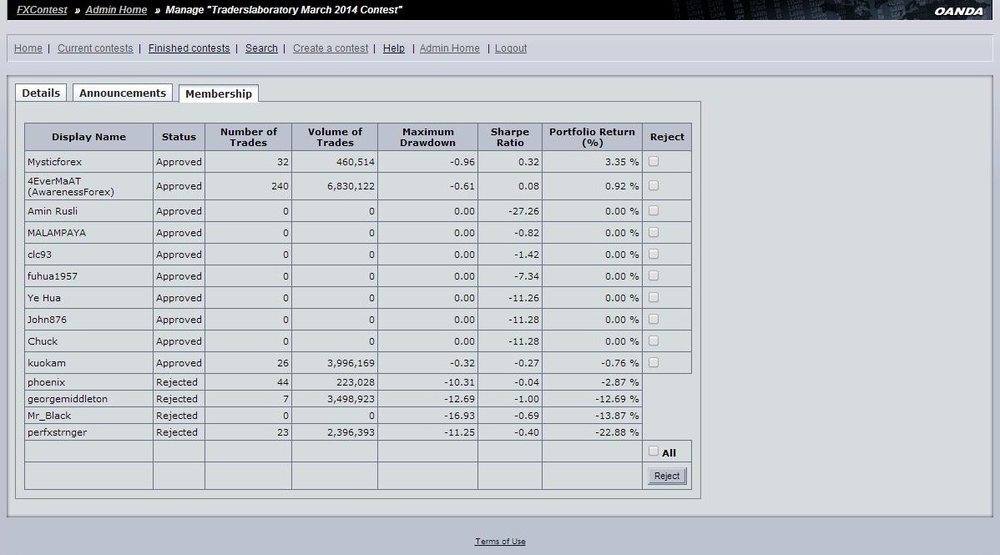Click FXContest breadcrumb link

42,10
